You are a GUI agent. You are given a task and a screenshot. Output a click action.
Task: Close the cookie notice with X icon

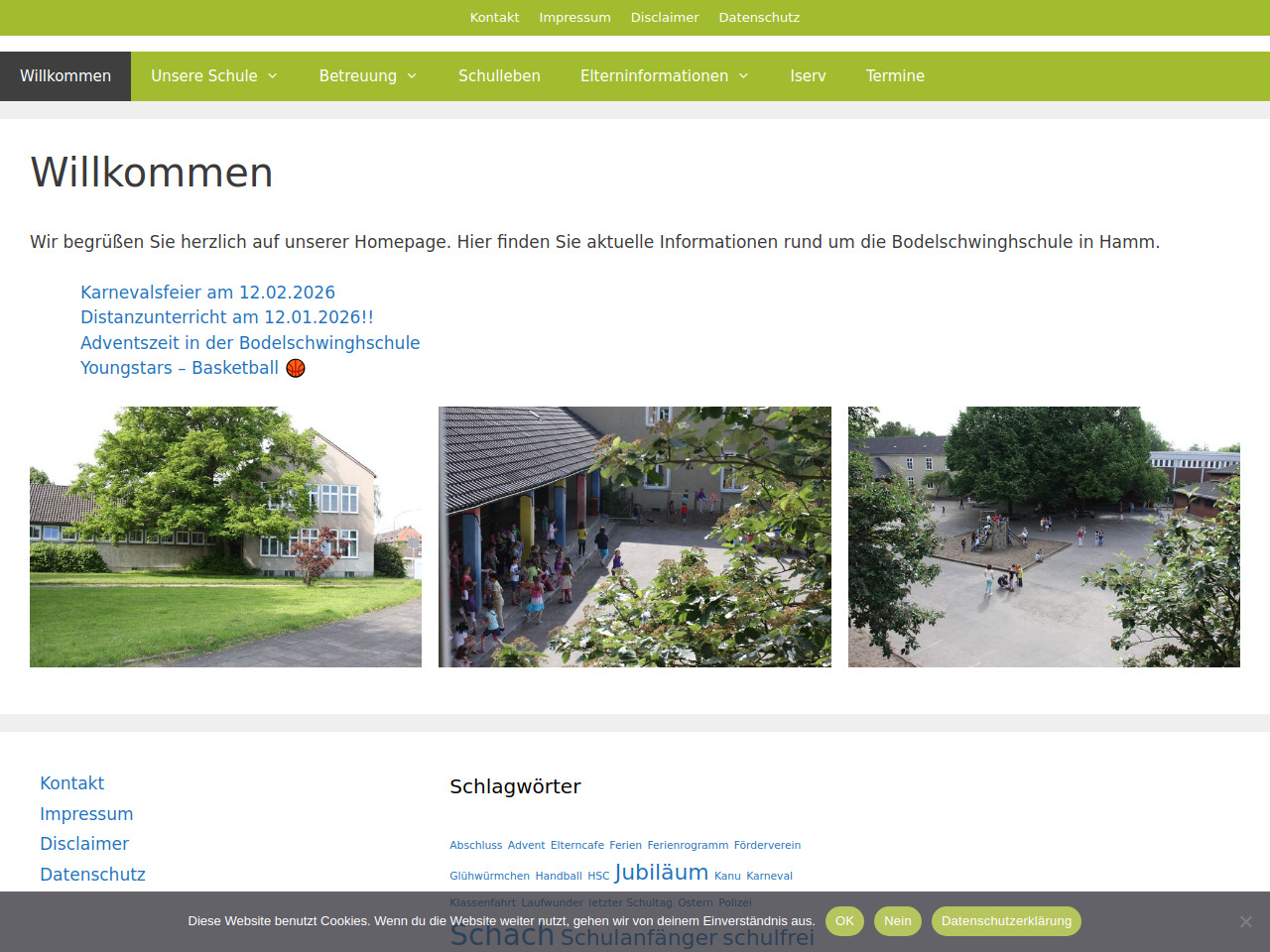click(1245, 921)
